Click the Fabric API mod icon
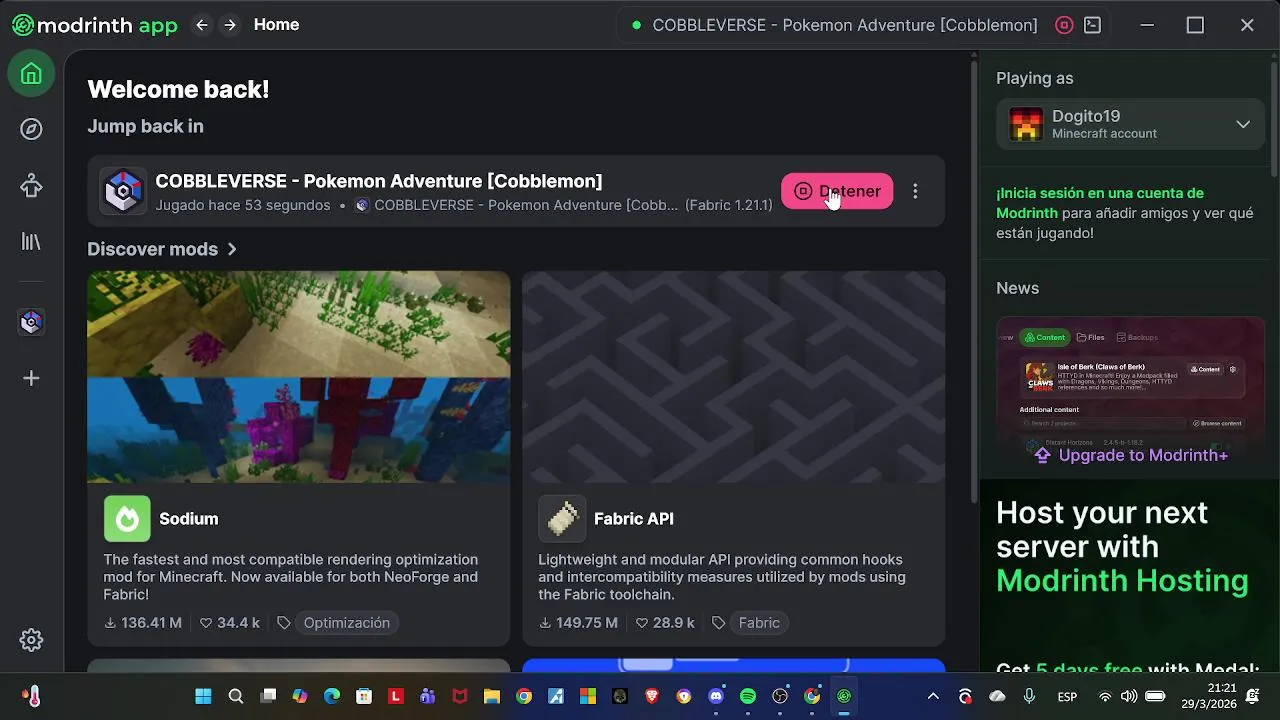1280x720 pixels. (562, 518)
